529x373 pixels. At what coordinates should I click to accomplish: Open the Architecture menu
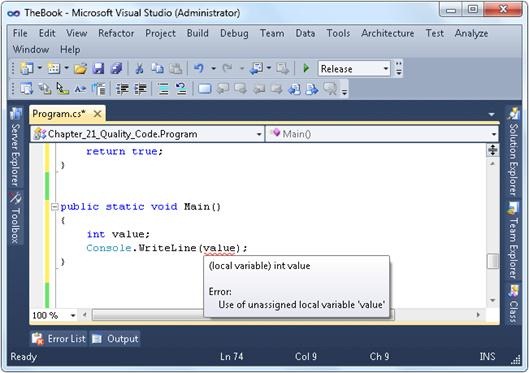(x=388, y=33)
